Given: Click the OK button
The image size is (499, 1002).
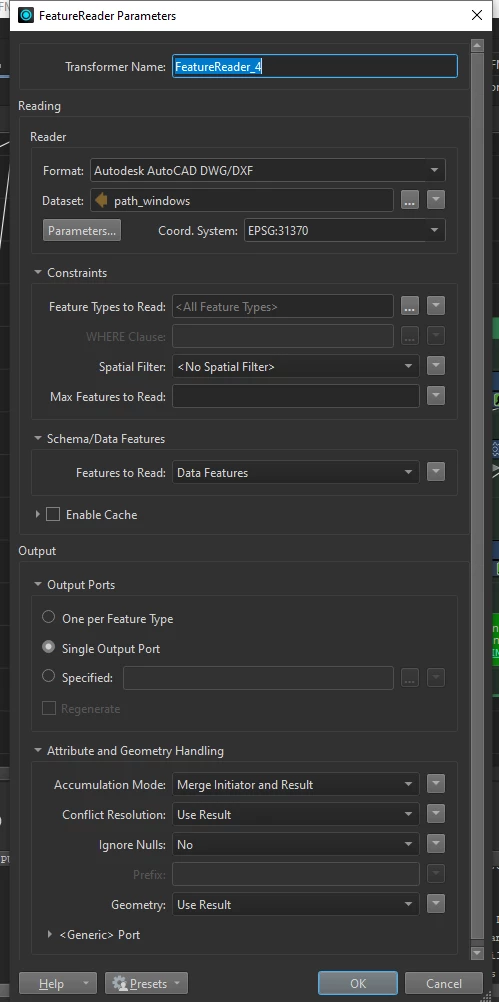Looking at the screenshot, I should pos(358,983).
